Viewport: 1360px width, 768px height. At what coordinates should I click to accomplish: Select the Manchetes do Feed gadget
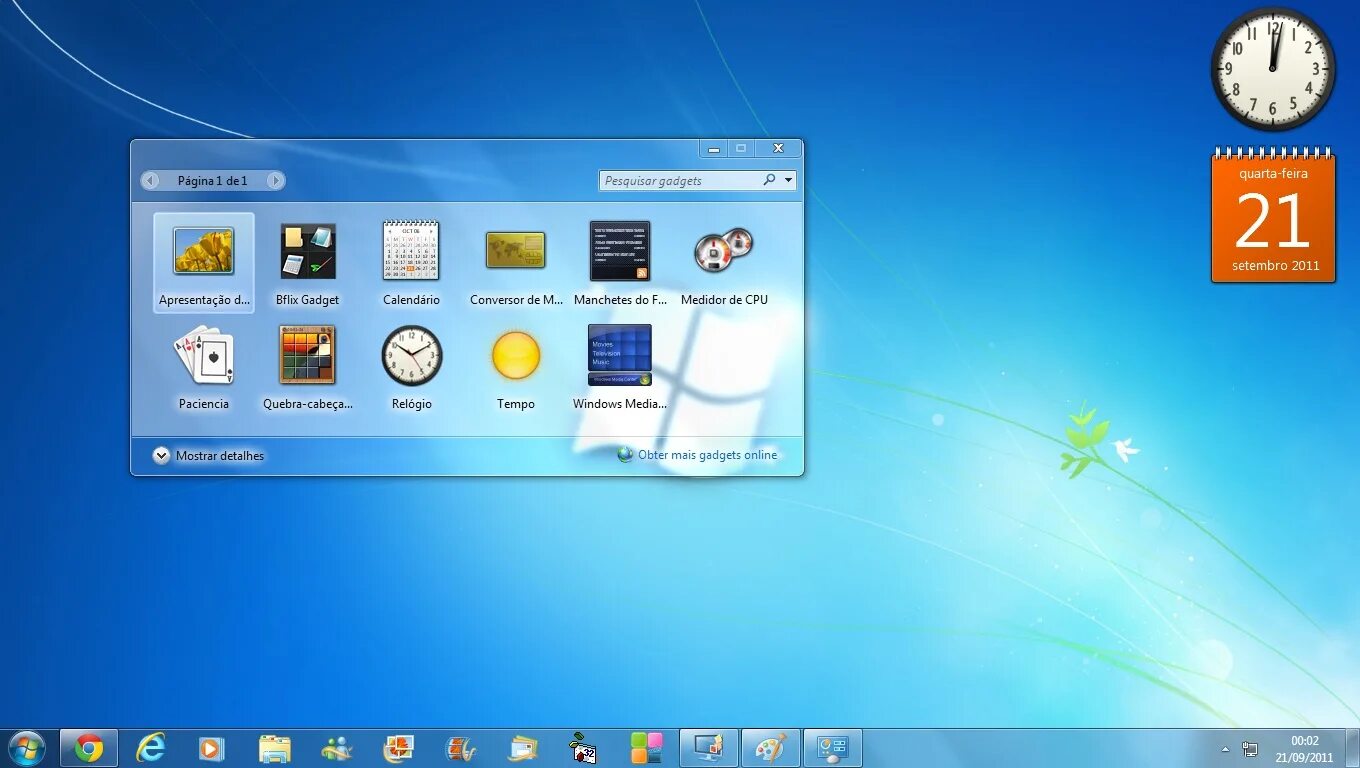[620, 262]
